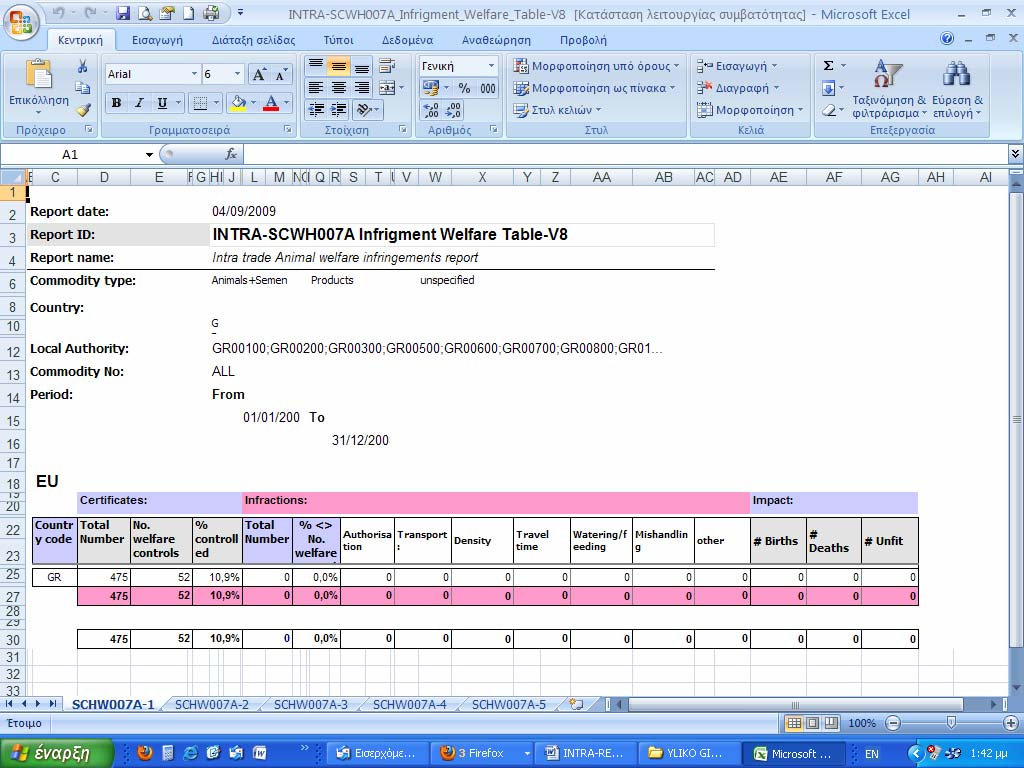Decrease the cell indent
The image size is (1024, 768).
point(316,110)
